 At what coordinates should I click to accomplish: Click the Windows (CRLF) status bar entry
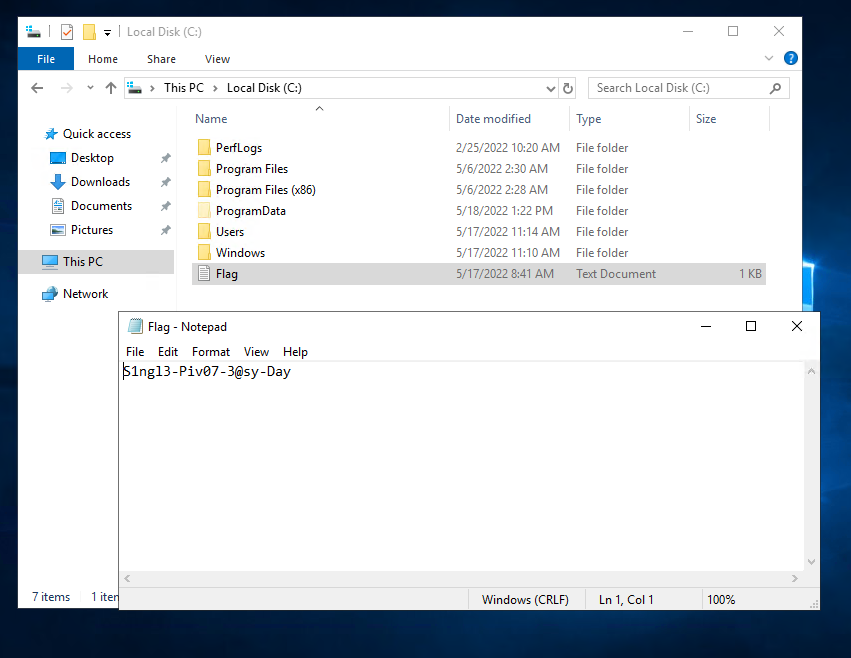(x=525, y=600)
